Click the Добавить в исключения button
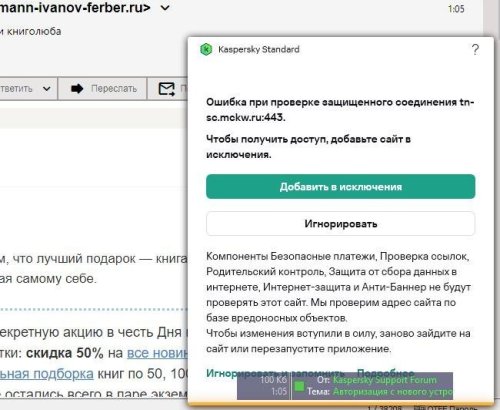This screenshot has width=500, height=410. pos(340,187)
